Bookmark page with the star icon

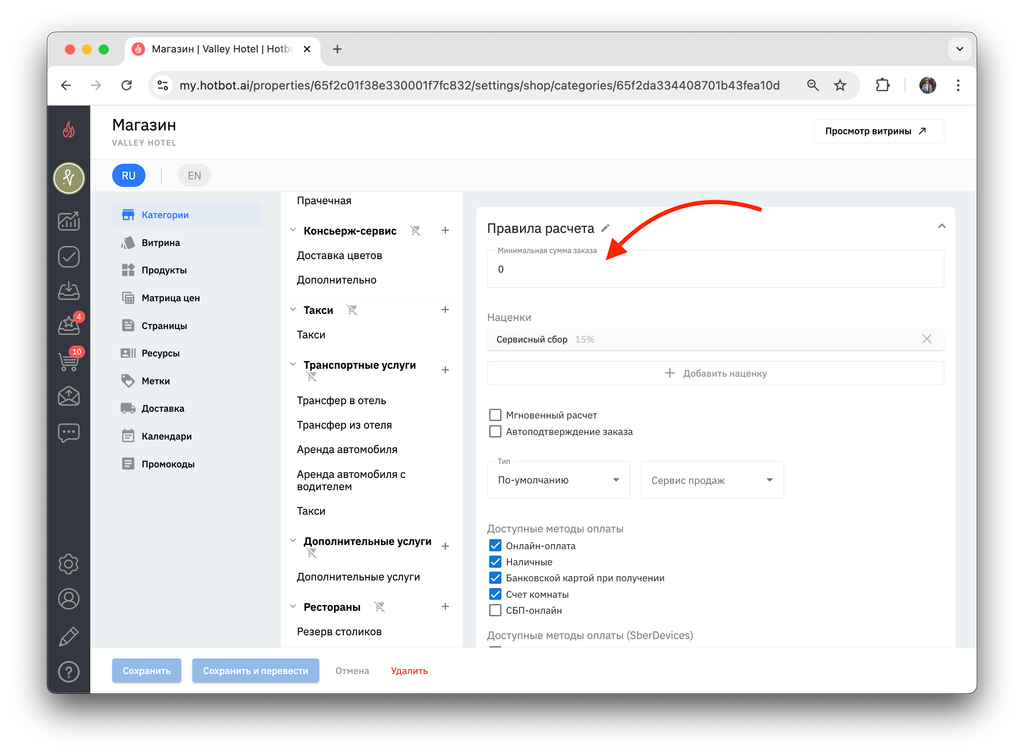[840, 86]
